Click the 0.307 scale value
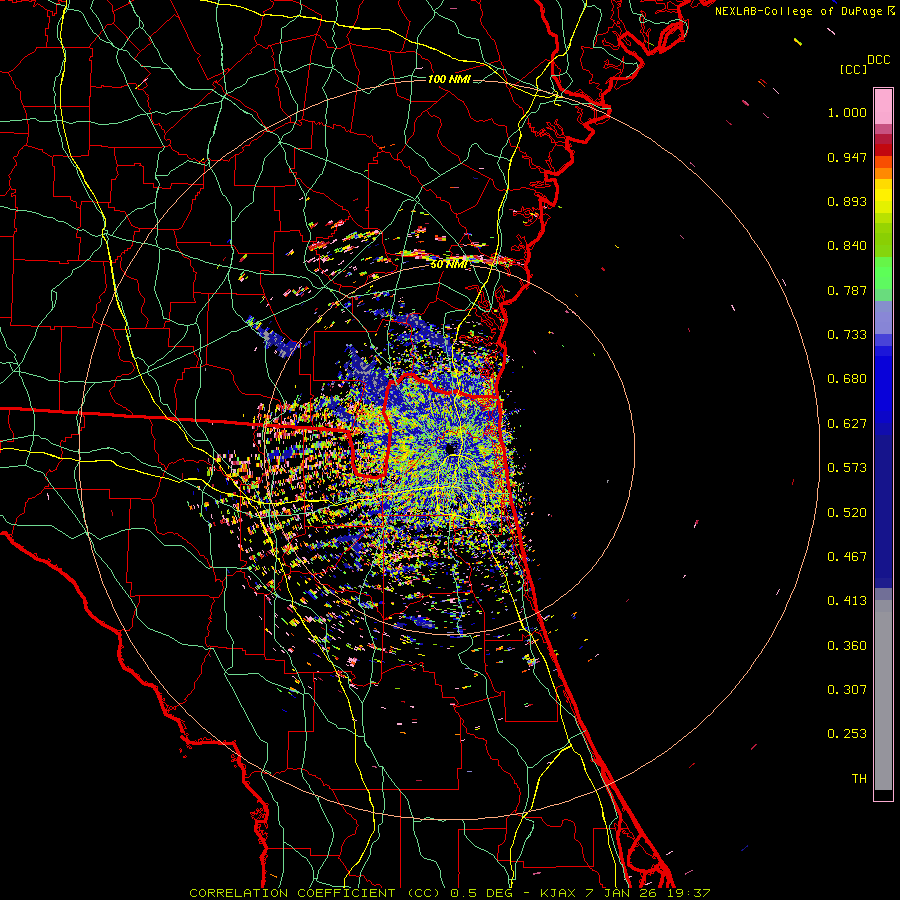 (x=847, y=690)
